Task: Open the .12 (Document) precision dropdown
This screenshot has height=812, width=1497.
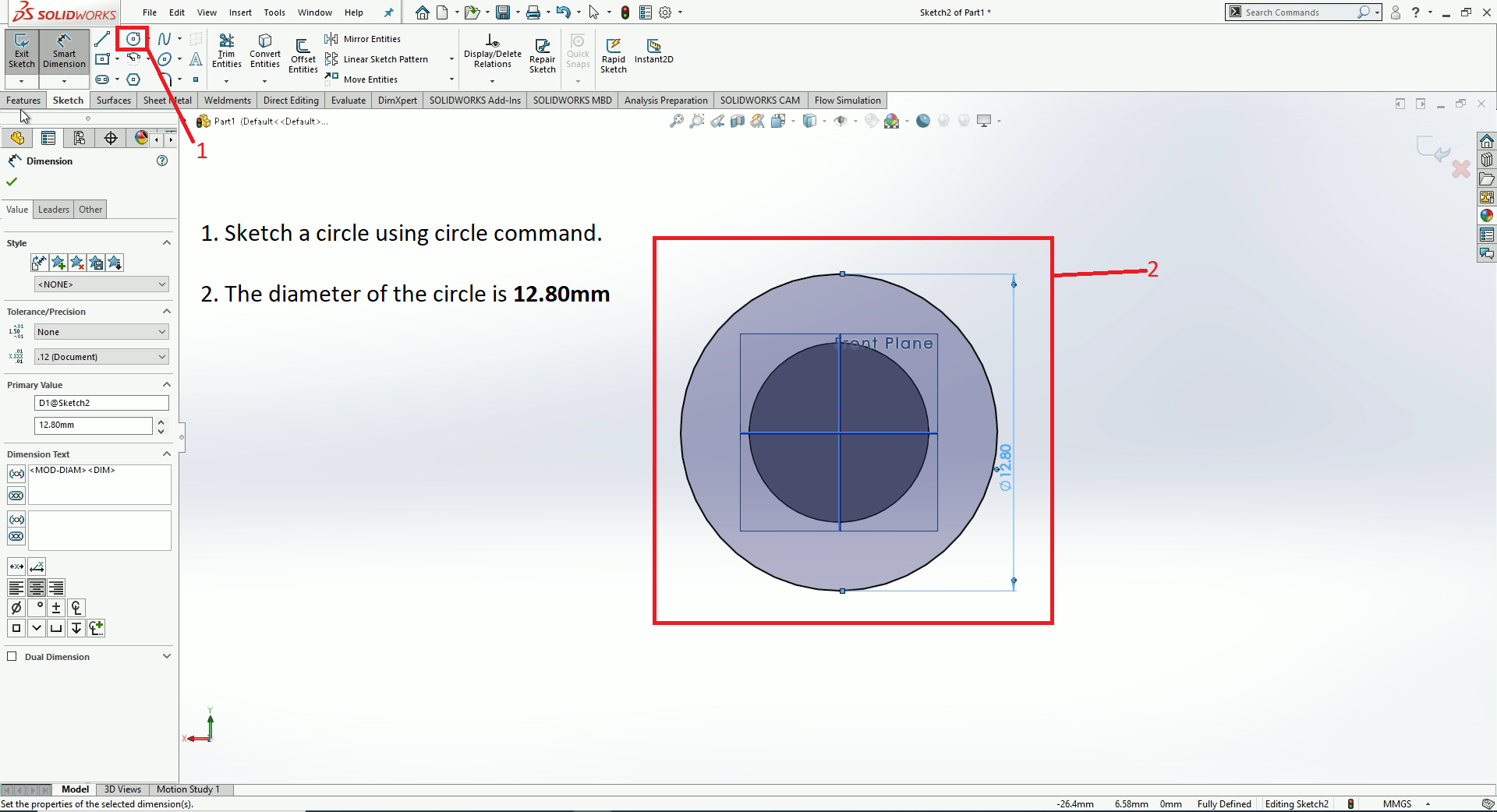Action: pyautogui.click(x=101, y=357)
